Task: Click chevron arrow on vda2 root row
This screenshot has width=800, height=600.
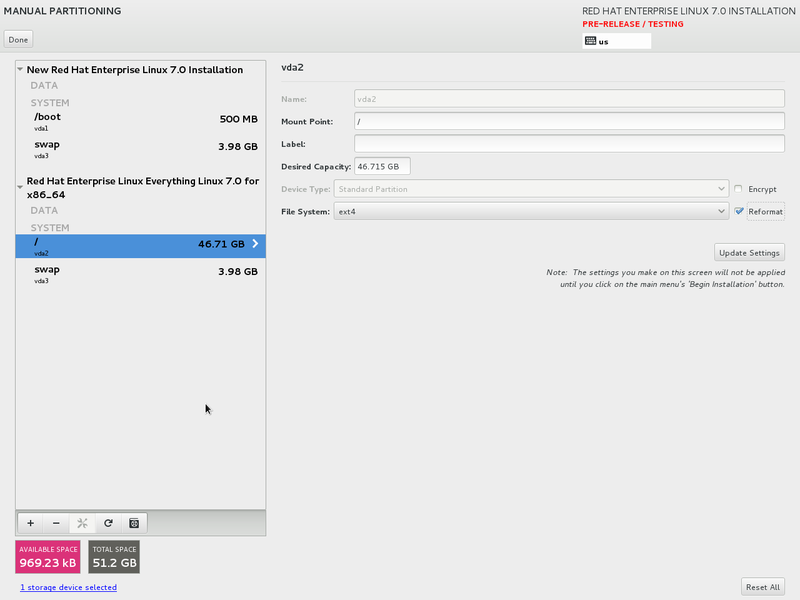Action: point(255,244)
